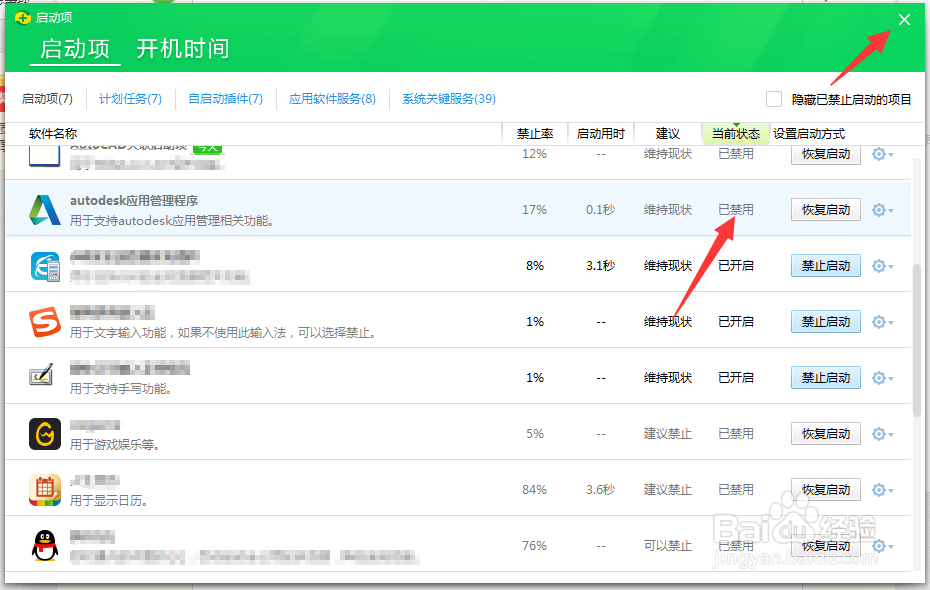Open gear menu for game entertainment row
Viewport: 930px width, 590px height.
pos(882,434)
